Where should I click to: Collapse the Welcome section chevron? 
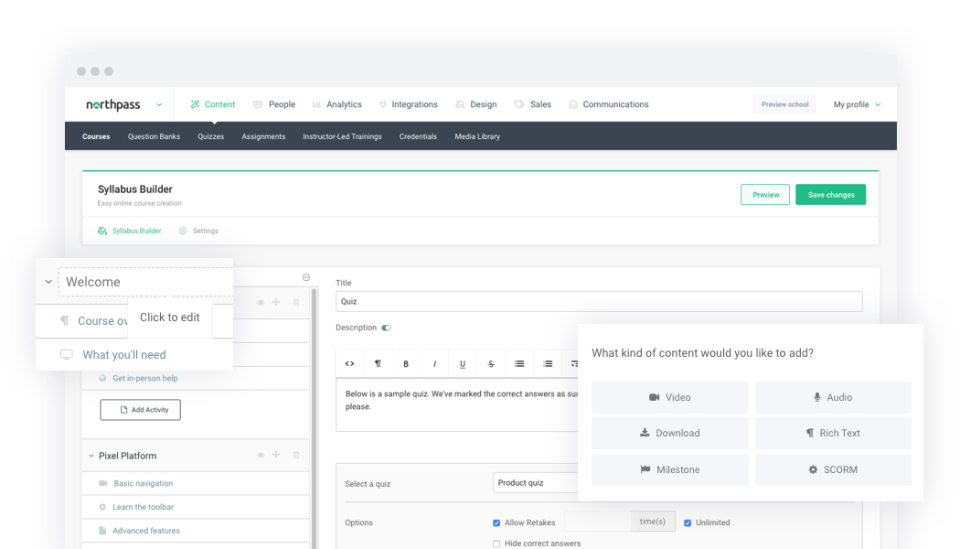(x=48, y=282)
